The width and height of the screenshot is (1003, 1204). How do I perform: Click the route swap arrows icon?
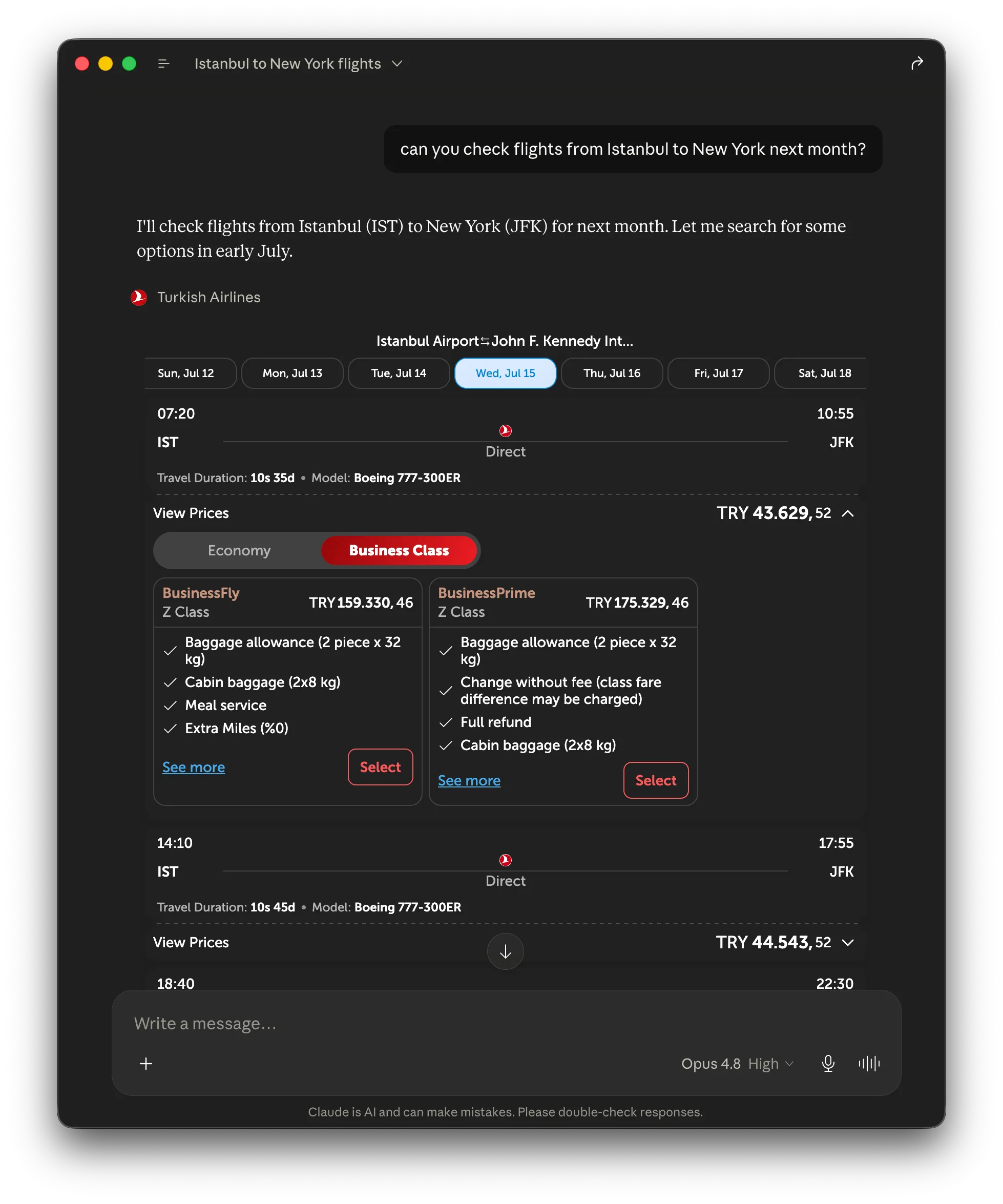click(485, 341)
